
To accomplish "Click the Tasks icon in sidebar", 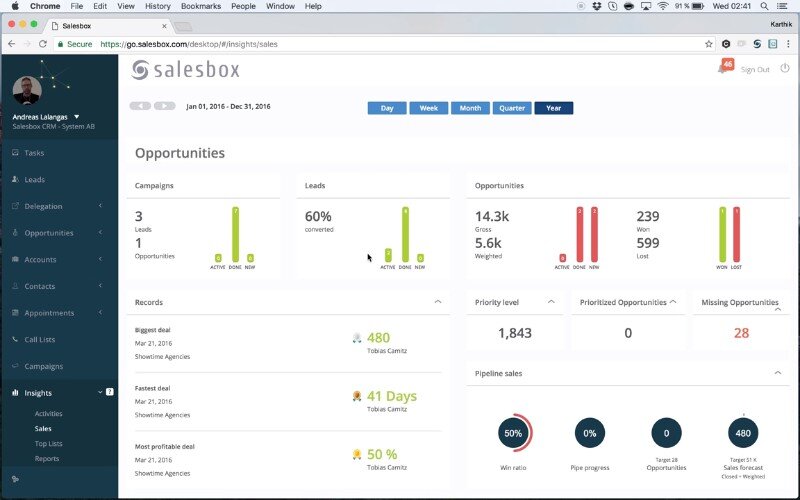I will 15,153.
